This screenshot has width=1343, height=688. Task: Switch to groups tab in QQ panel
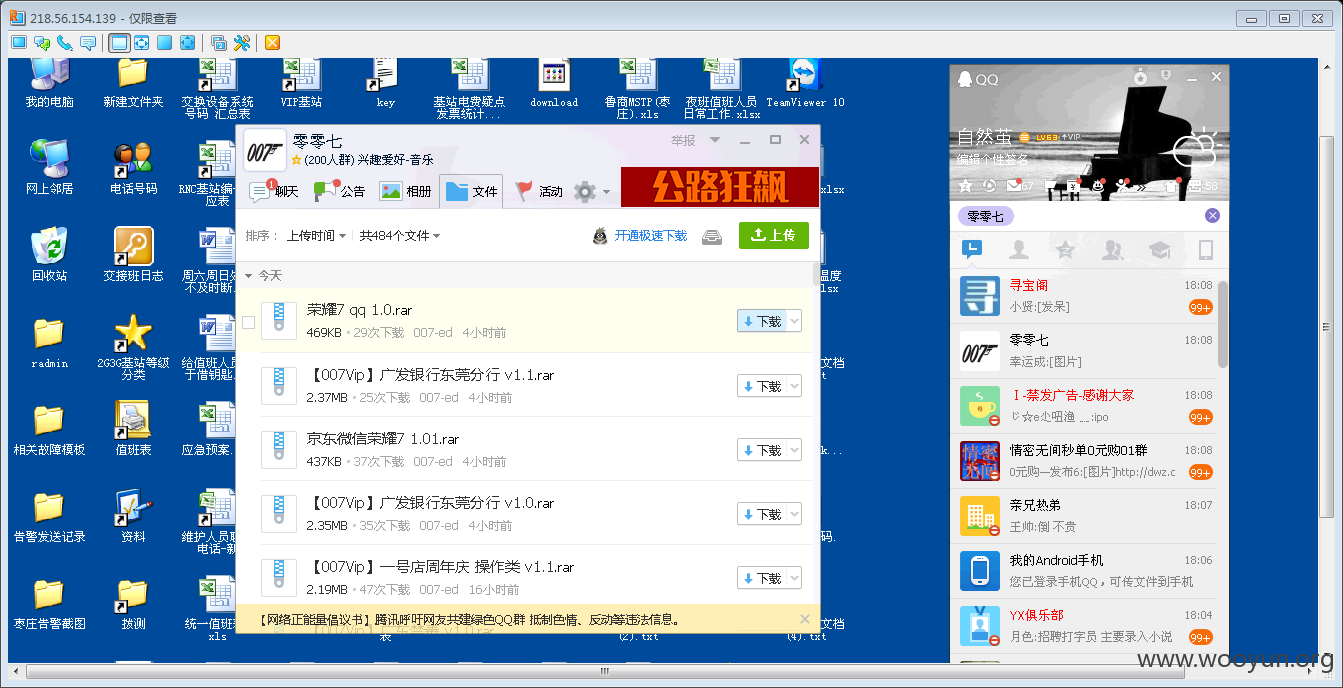click(1112, 250)
